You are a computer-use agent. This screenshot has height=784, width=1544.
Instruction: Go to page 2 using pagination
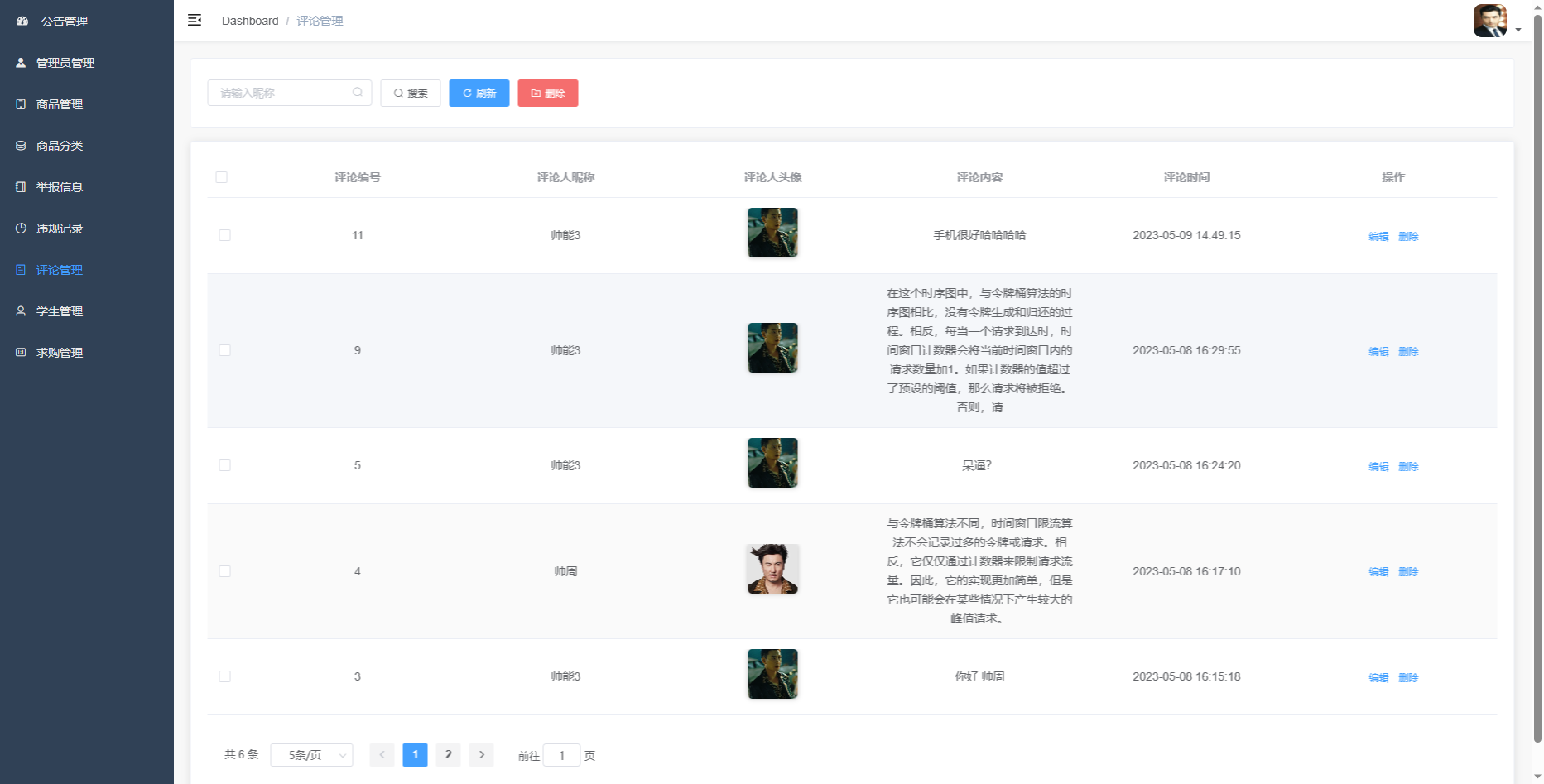click(x=448, y=754)
